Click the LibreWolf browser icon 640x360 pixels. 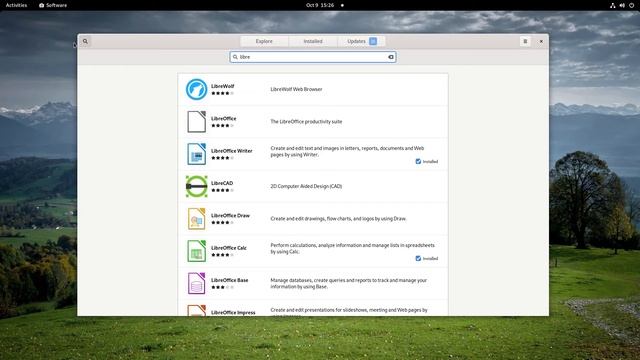pyautogui.click(x=196, y=89)
